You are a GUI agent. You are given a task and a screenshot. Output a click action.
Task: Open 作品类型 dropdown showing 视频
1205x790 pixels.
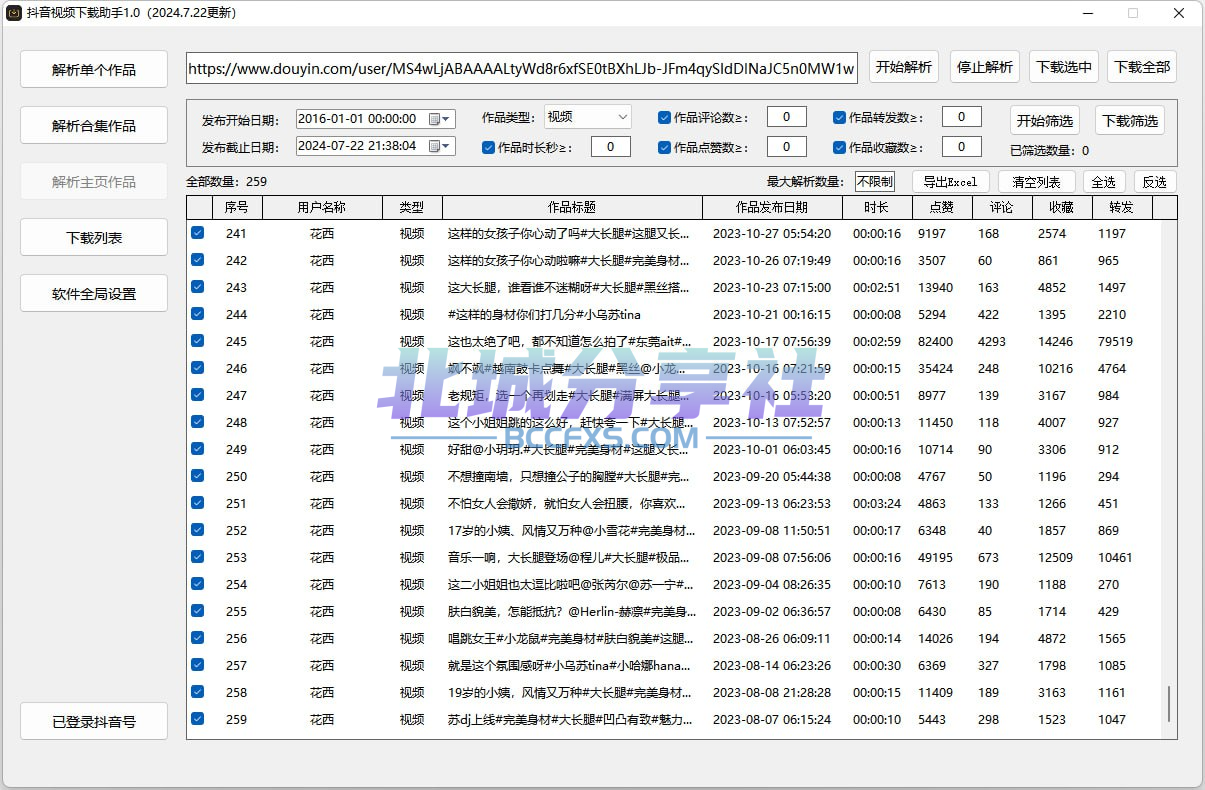(588, 117)
